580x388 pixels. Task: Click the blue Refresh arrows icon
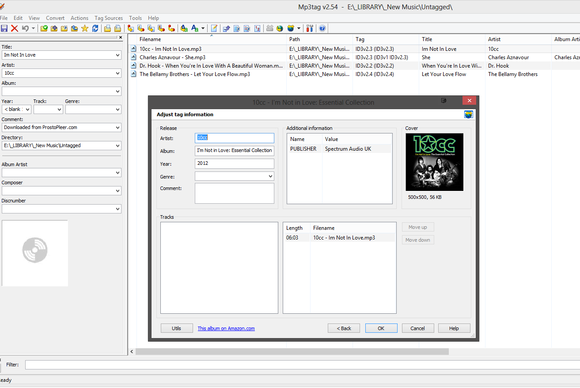95,28
